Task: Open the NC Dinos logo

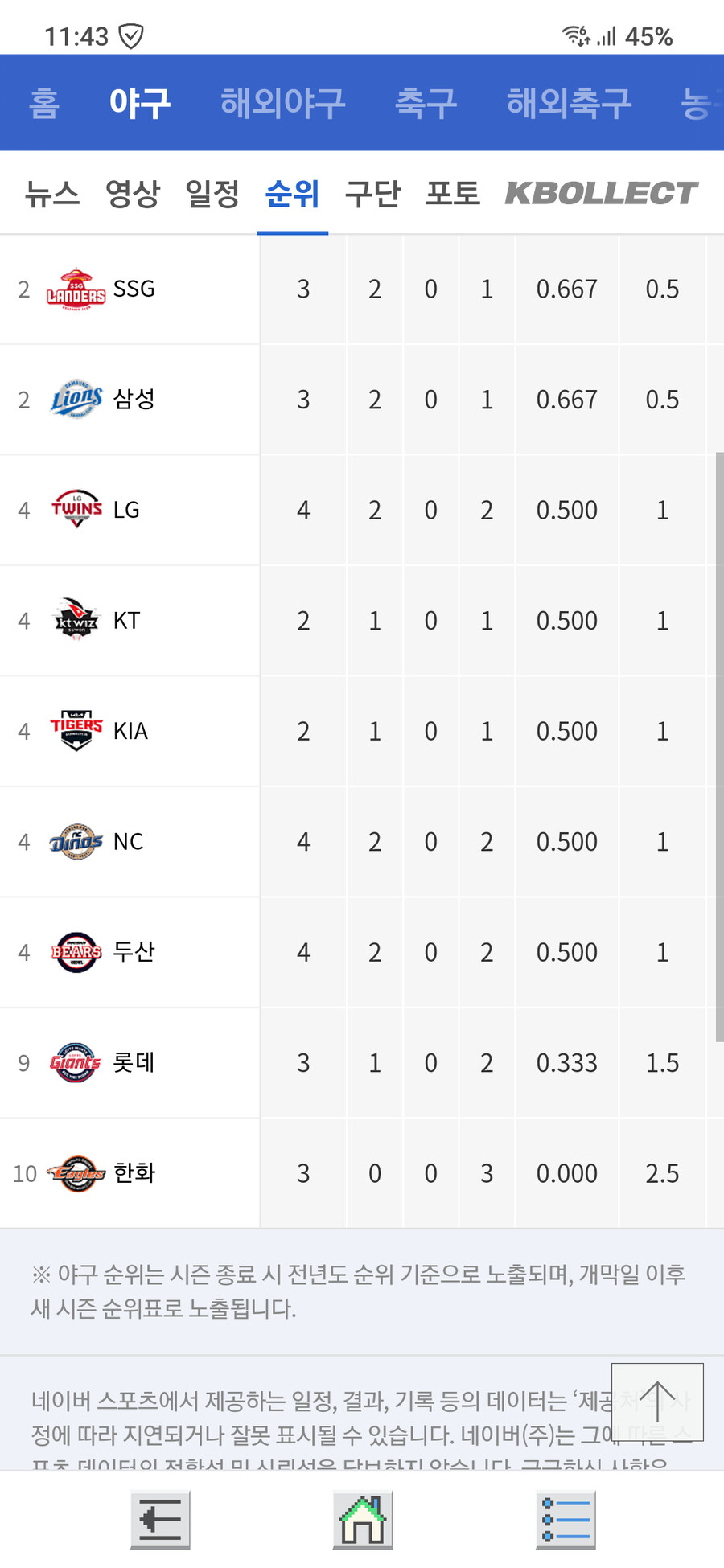Action: [x=76, y=842]
